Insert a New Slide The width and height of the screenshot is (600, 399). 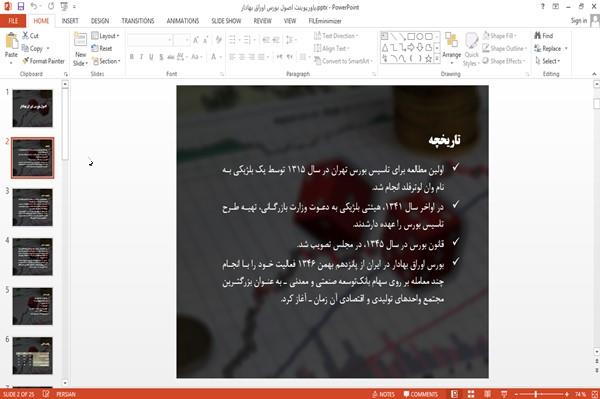pos(80,50)
